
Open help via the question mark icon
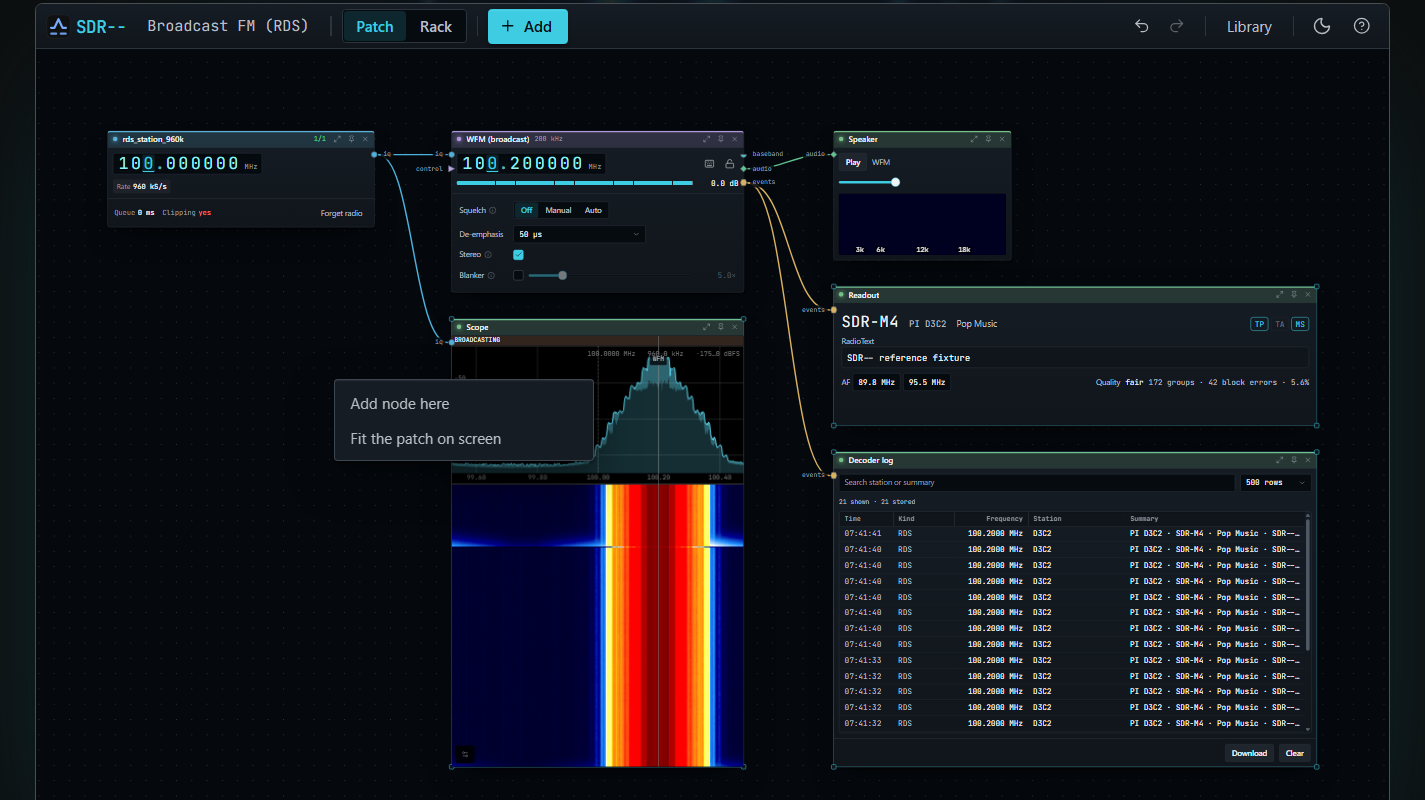click(1361, 27)
